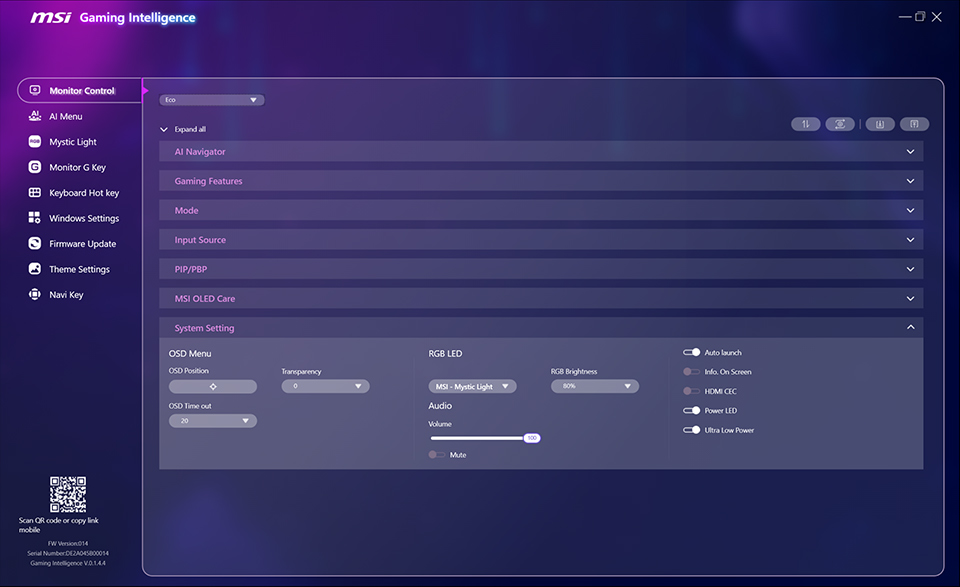The image size is (960, 587).
Task: Open Theme Settings
Action: click(79, 268)
